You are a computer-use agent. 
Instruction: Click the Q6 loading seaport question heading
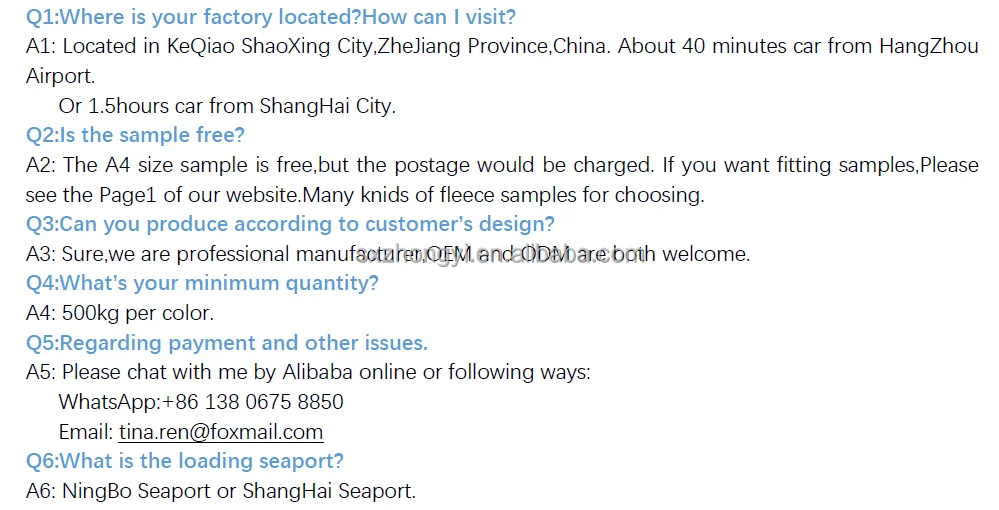pyautogui.click(x=184, y=461)
